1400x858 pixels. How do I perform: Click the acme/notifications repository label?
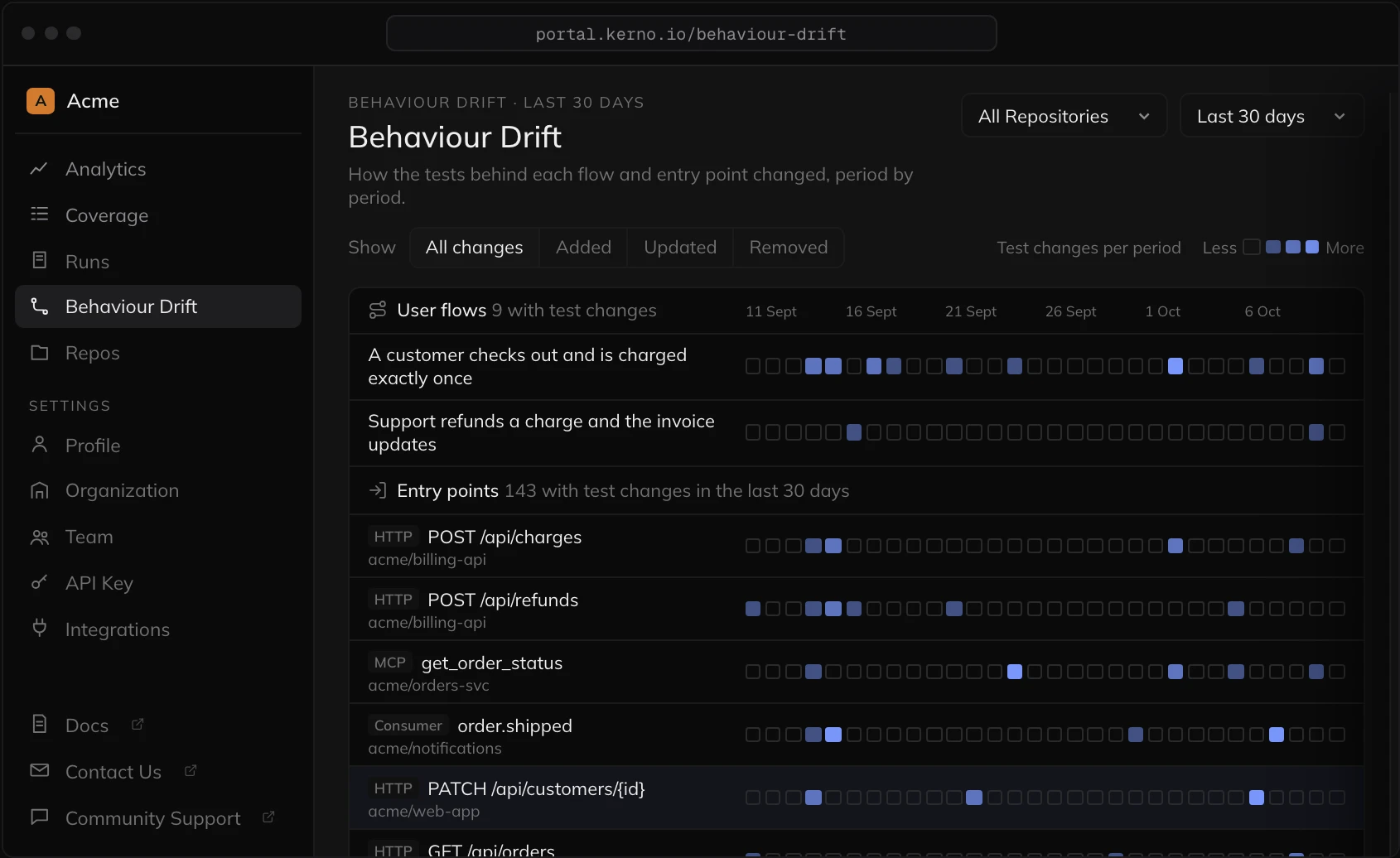click(435, 749)
